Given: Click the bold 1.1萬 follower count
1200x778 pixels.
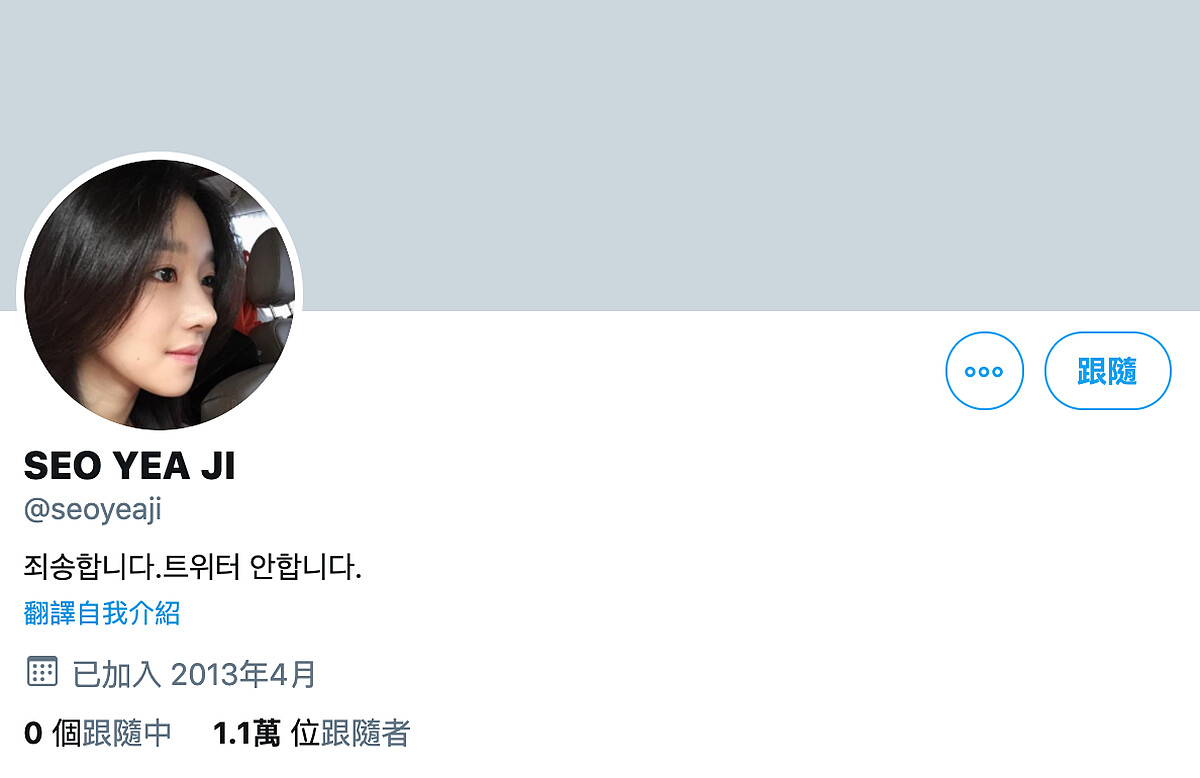Looking at the screenshot, I should click(247, 733).
